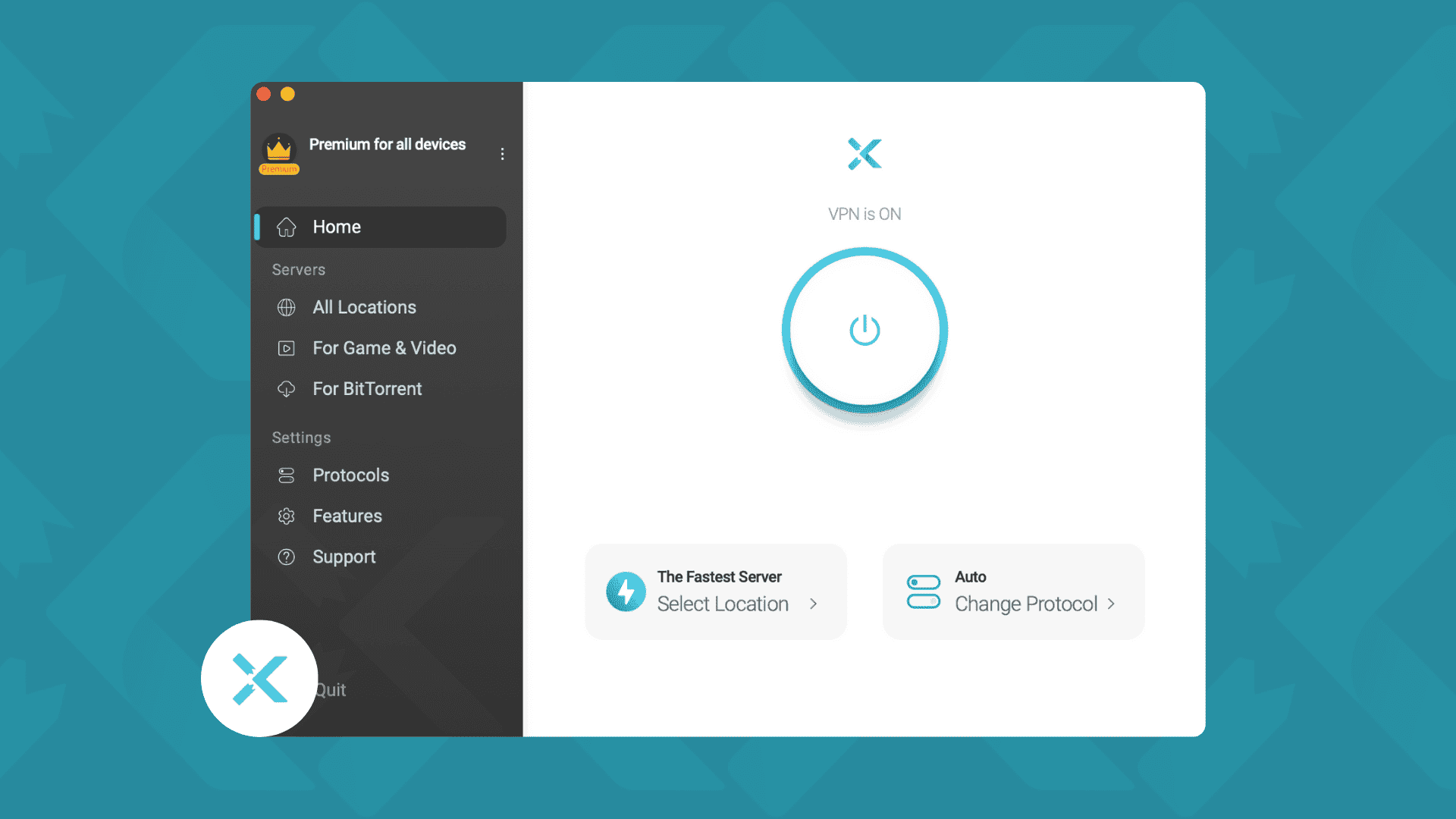Click the Home navigation icon
Image resolution: width=1456 pixels, height=819 pixels.
click(285, 226)
